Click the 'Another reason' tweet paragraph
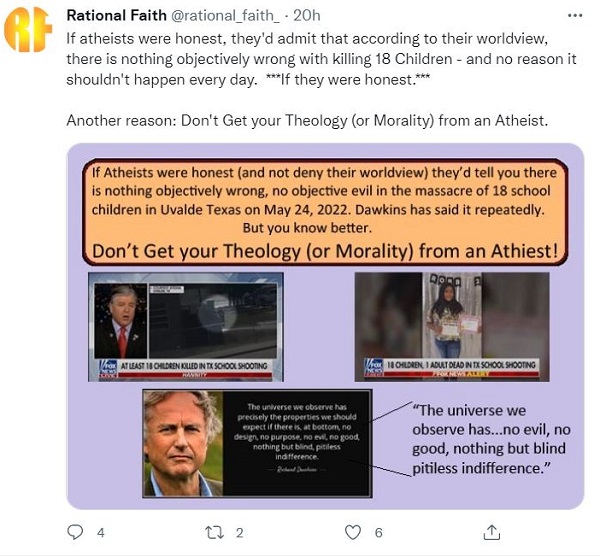 click(x=307, y=121)
